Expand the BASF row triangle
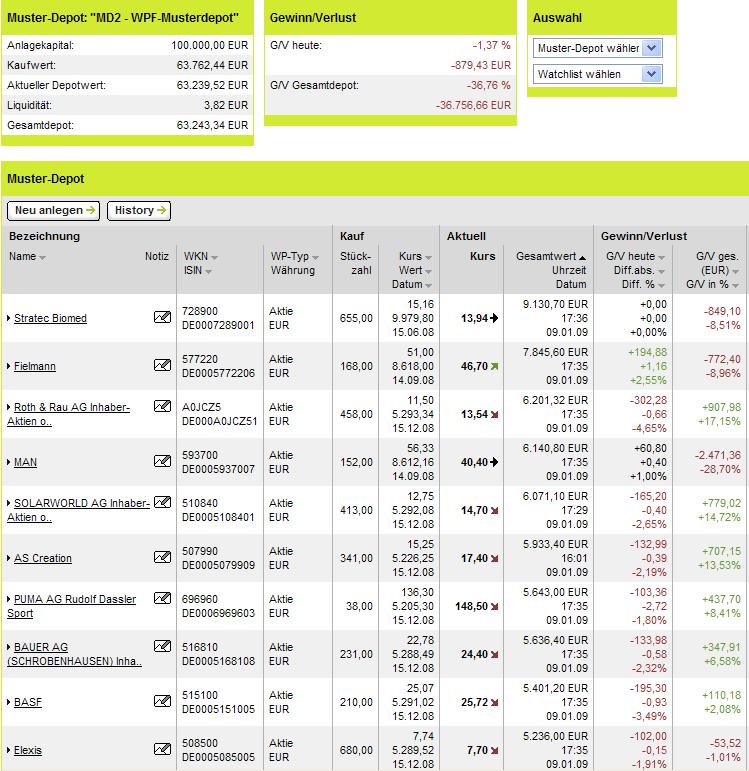The image size is (749, 771). [x=9, y=702]
